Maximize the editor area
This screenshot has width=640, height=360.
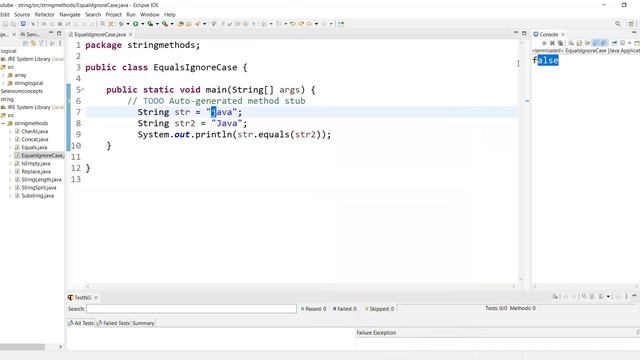(524, 33)
